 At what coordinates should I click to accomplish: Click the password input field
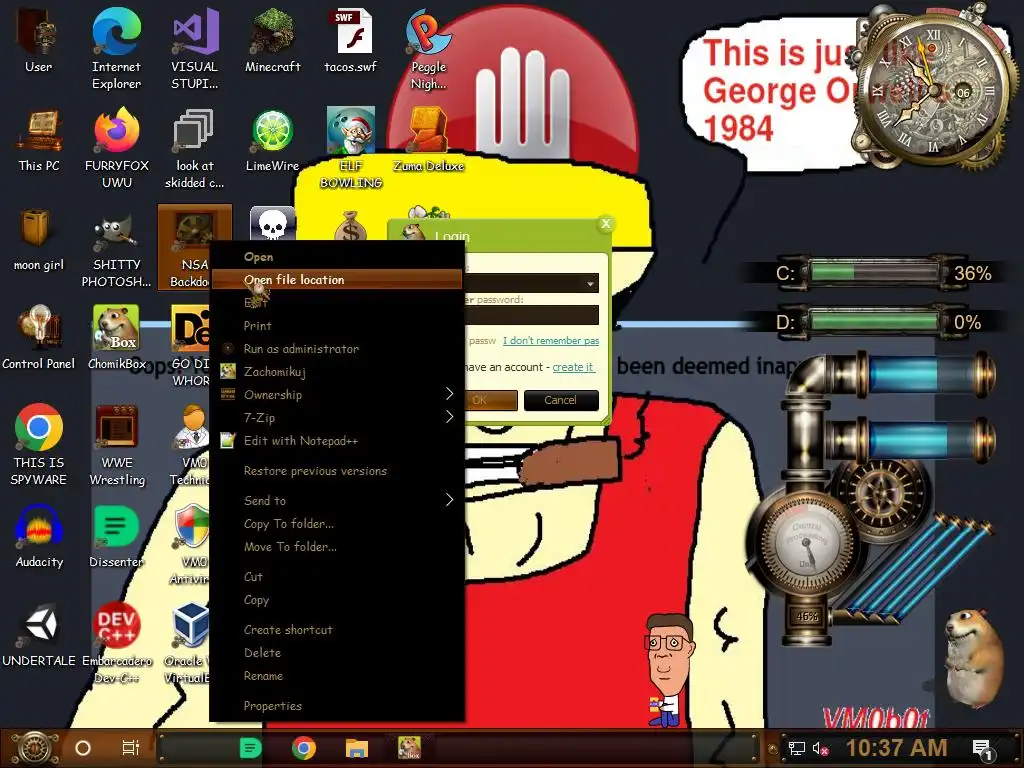point(532,315)
